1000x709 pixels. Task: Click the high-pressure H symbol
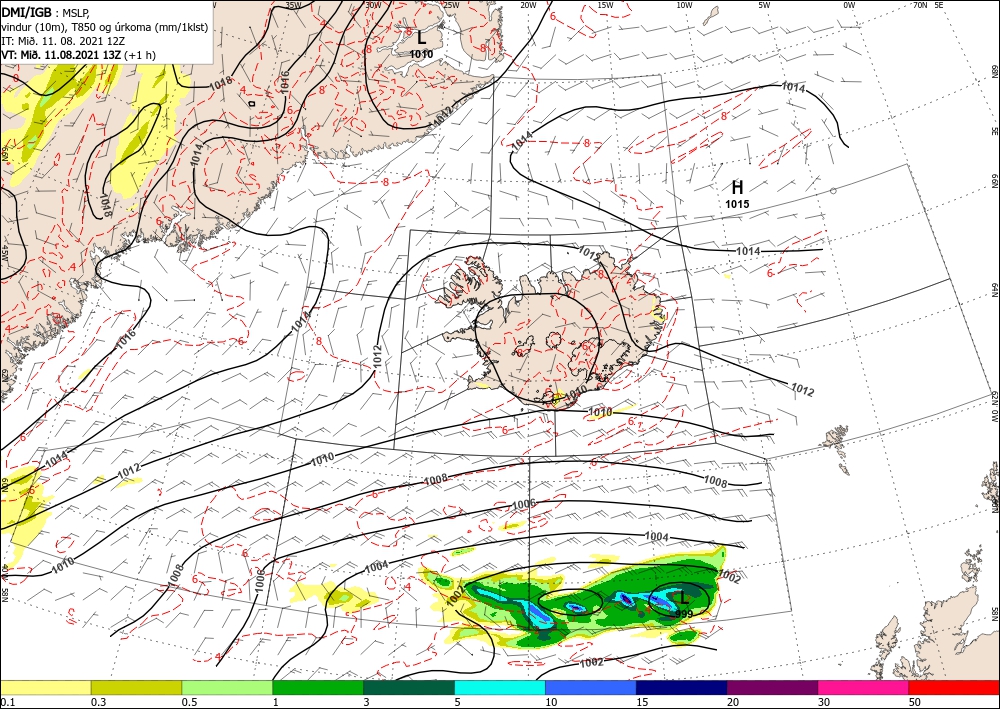737,187
